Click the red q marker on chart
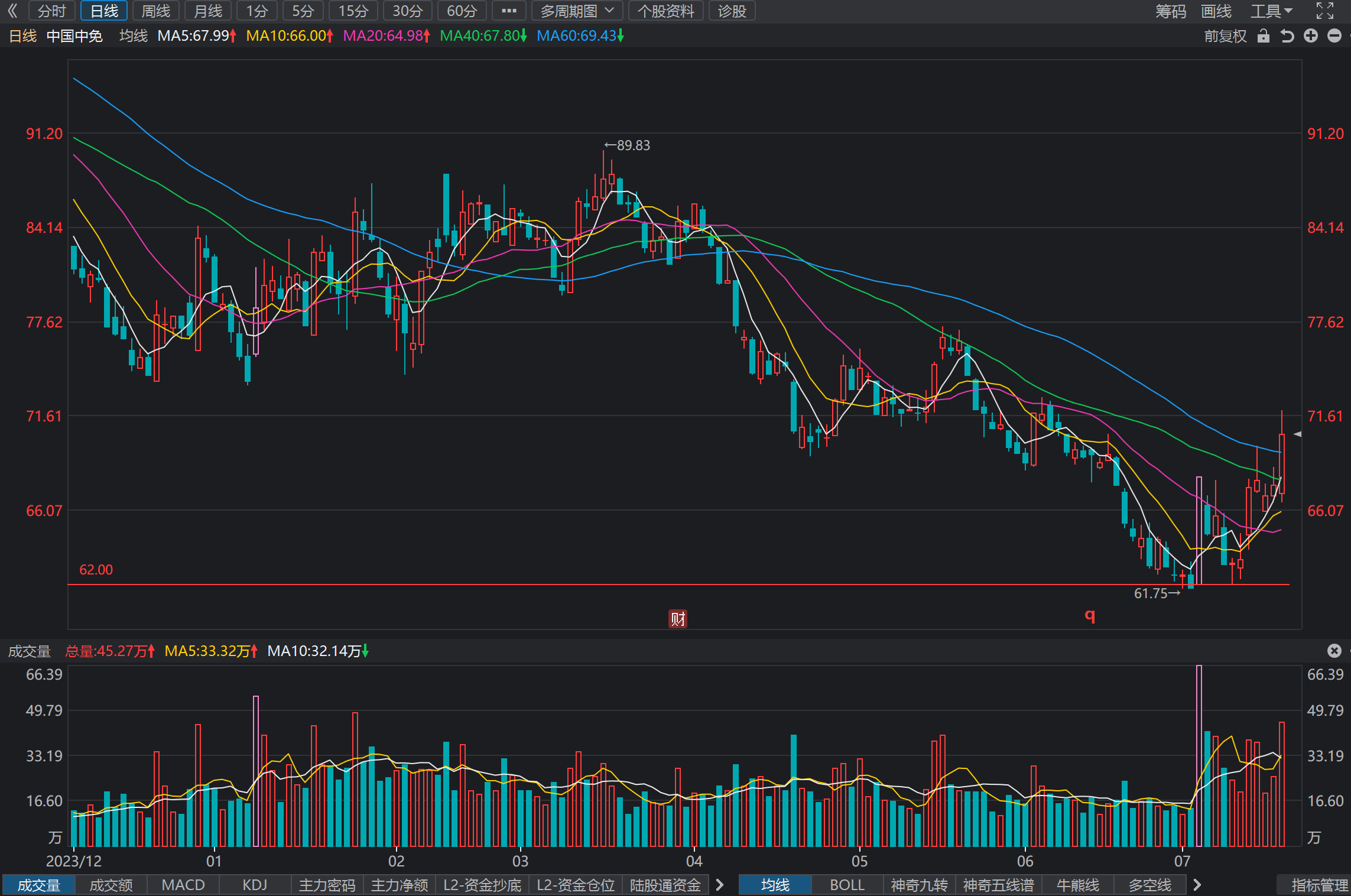1351x896 pixels. click(x=1090, y=616)
